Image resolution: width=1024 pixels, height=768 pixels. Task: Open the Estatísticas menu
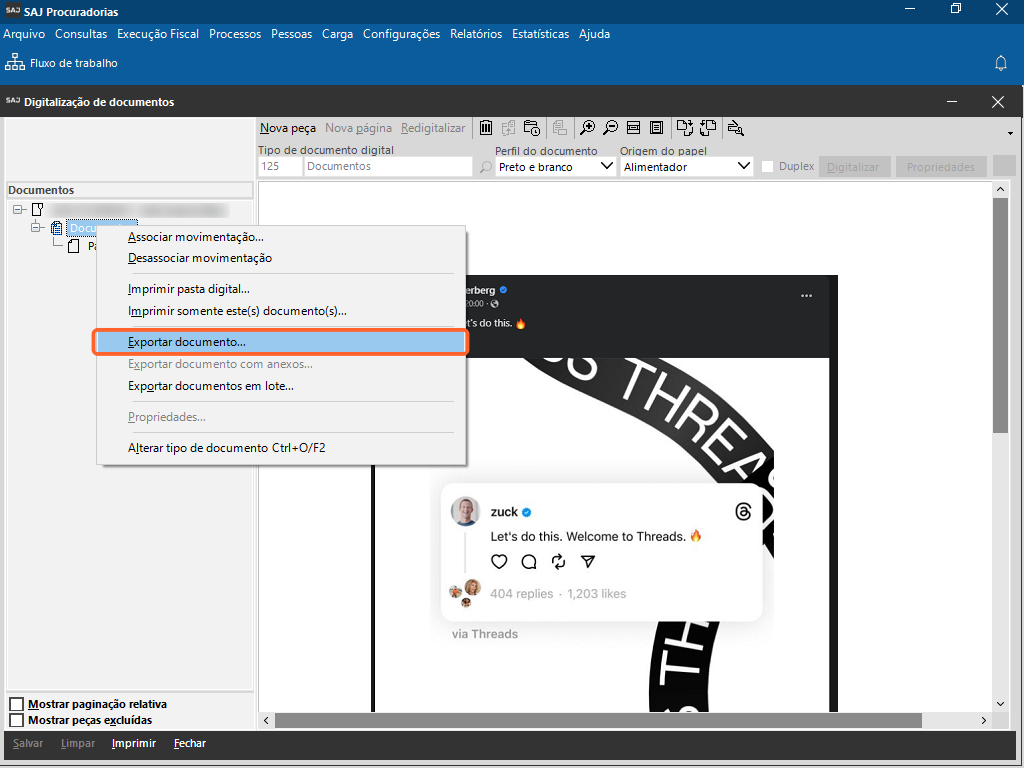coord(540,34)
